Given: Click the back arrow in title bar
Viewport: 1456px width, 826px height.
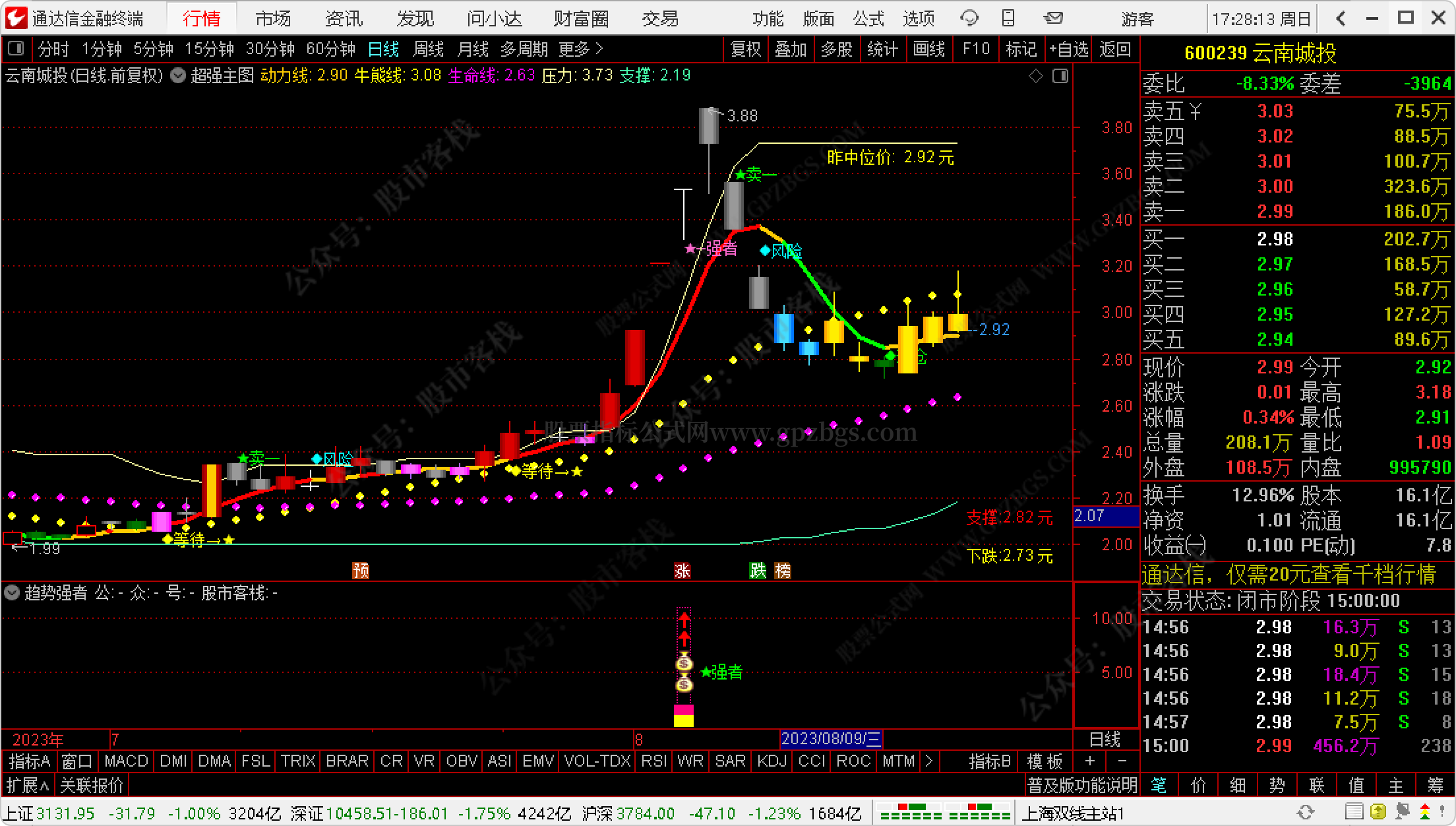Looking at the screenshot, I should (x=1340, y=18).
